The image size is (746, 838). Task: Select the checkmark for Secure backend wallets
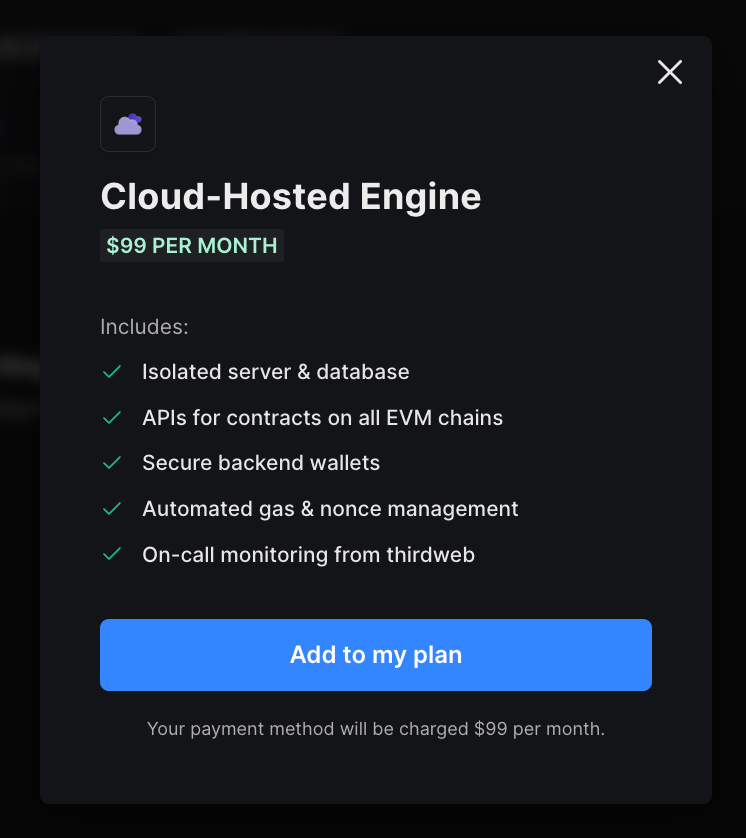tap(112, 463)
